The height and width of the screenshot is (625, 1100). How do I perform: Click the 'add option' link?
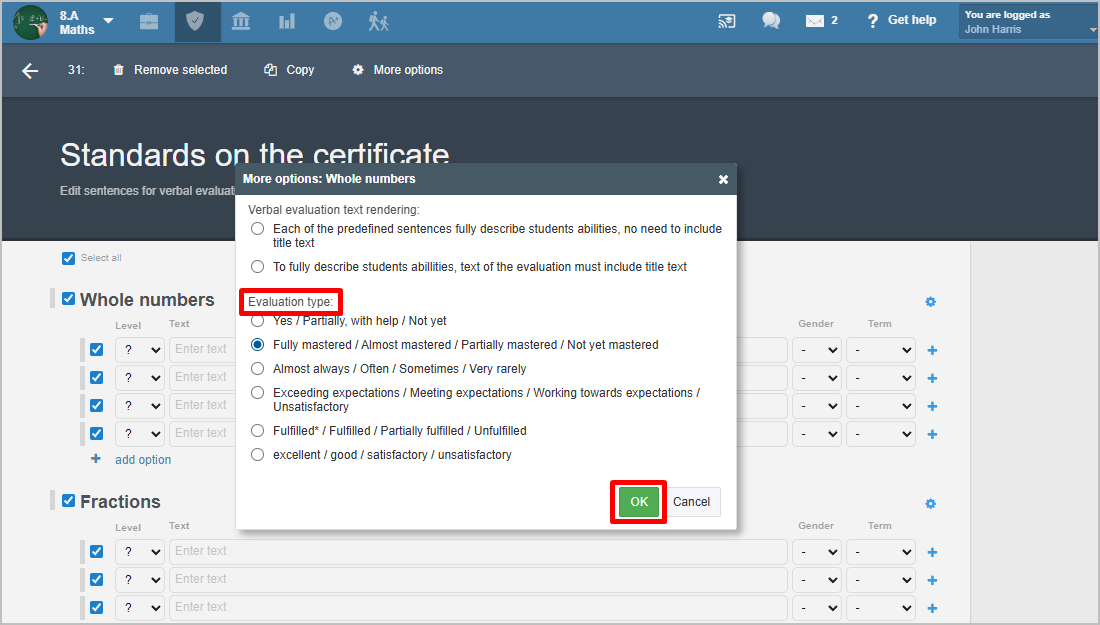(142, 460)
